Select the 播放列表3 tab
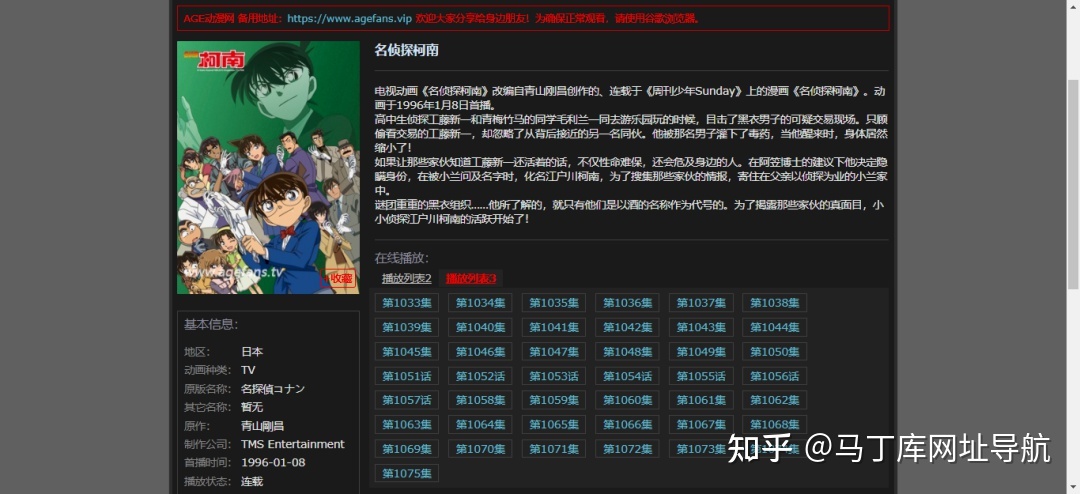Screen dimensions: 1080x494 (471, 278)
